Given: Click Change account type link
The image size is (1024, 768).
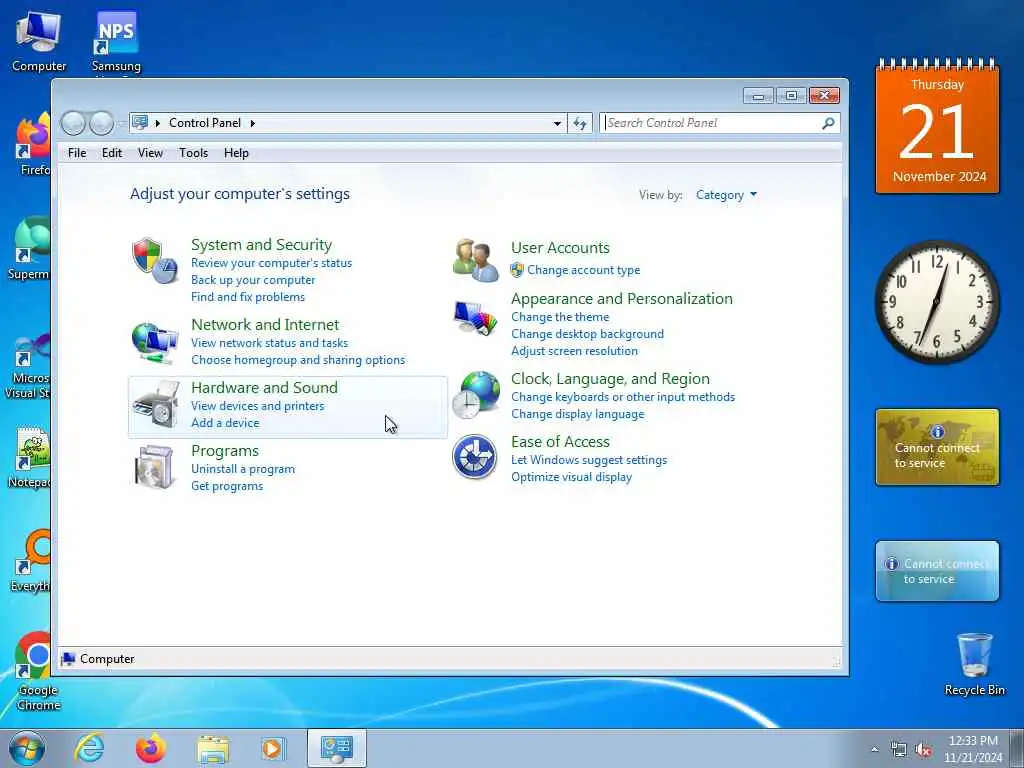Looking at the screenshot, I should pos(584,270).
